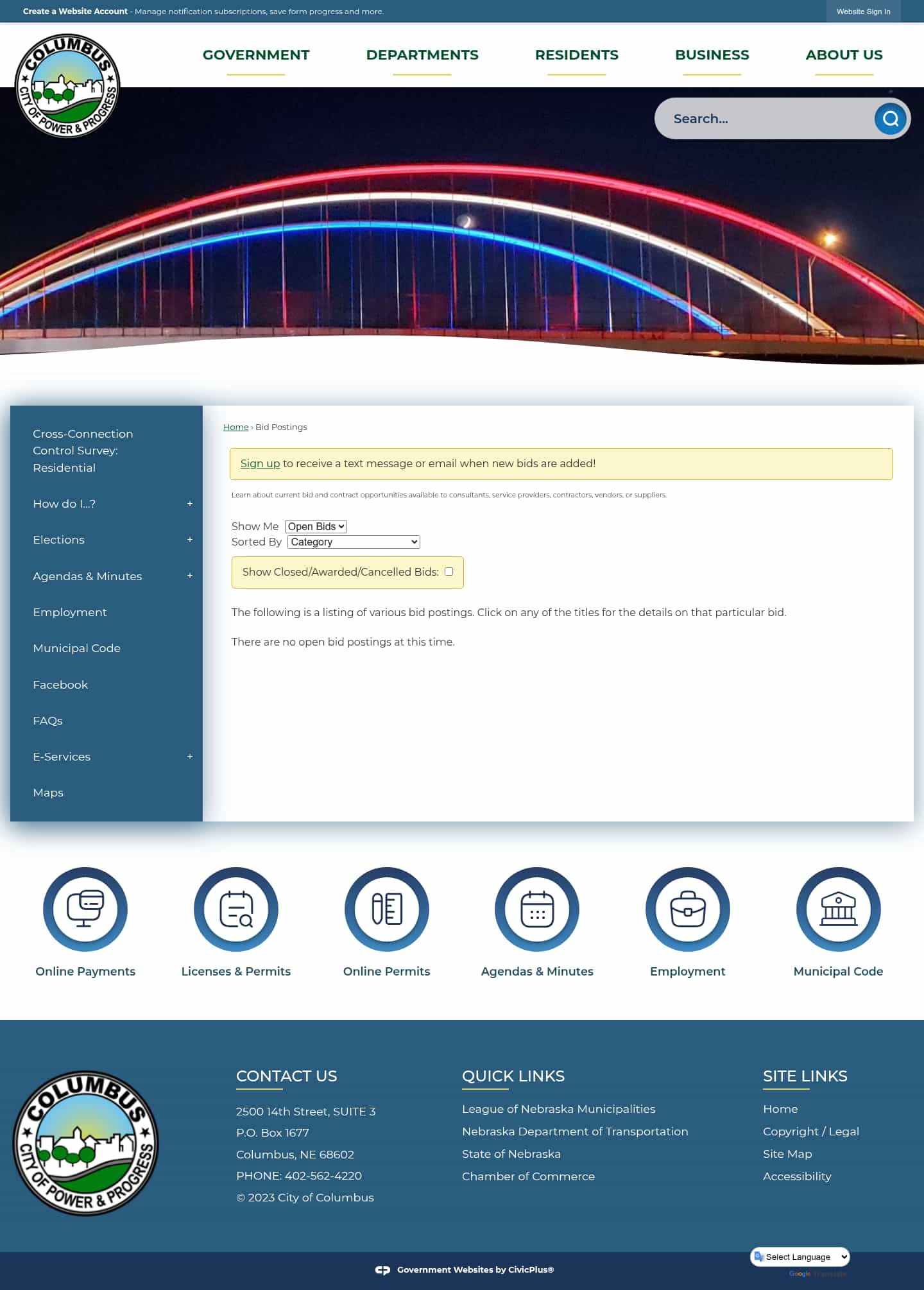Open the Business menu
This screenshot has height=1290, width=924.
pyautogui.click(x=712, y=55)
